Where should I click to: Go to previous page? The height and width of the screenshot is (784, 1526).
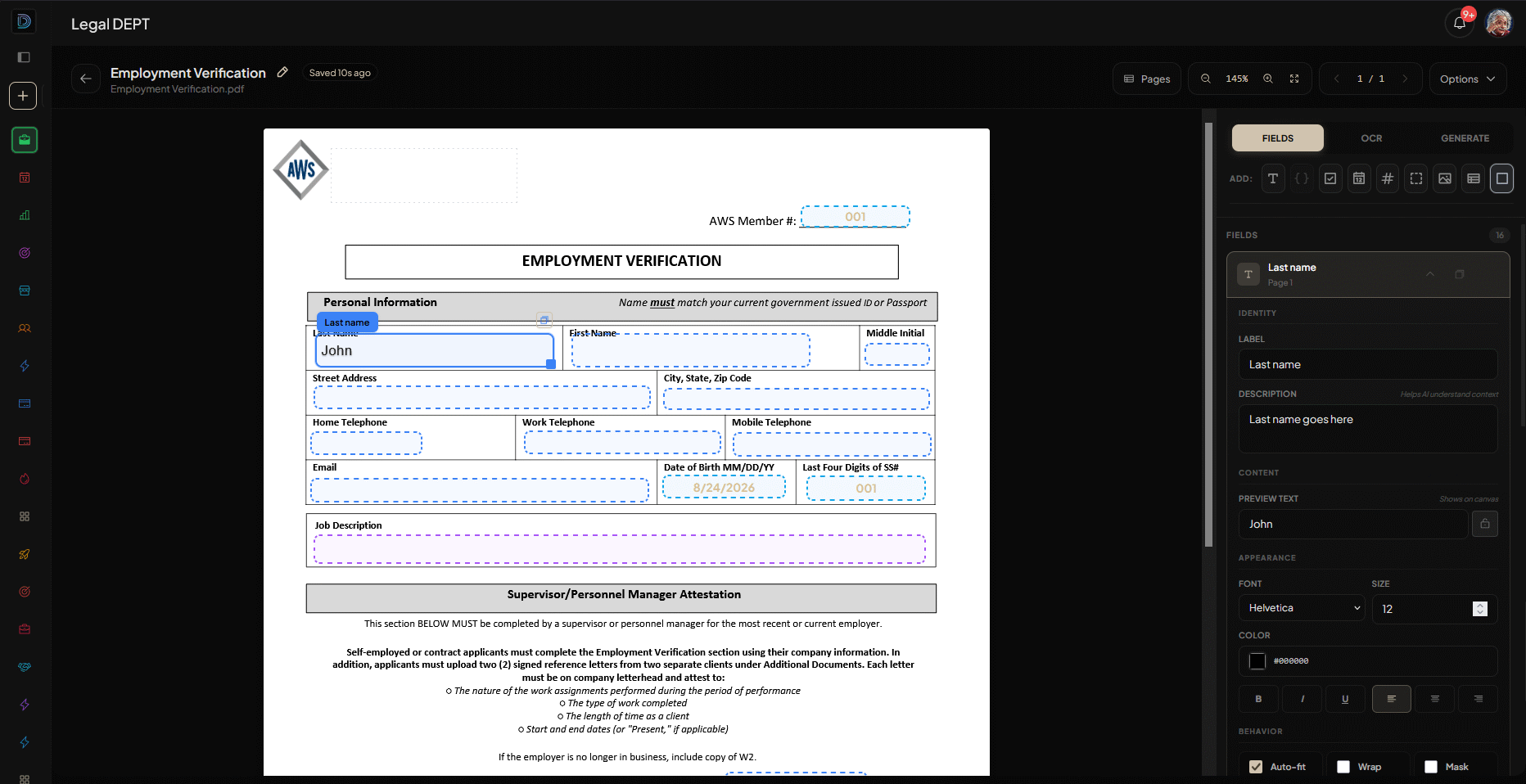(x=1337, y=79)
